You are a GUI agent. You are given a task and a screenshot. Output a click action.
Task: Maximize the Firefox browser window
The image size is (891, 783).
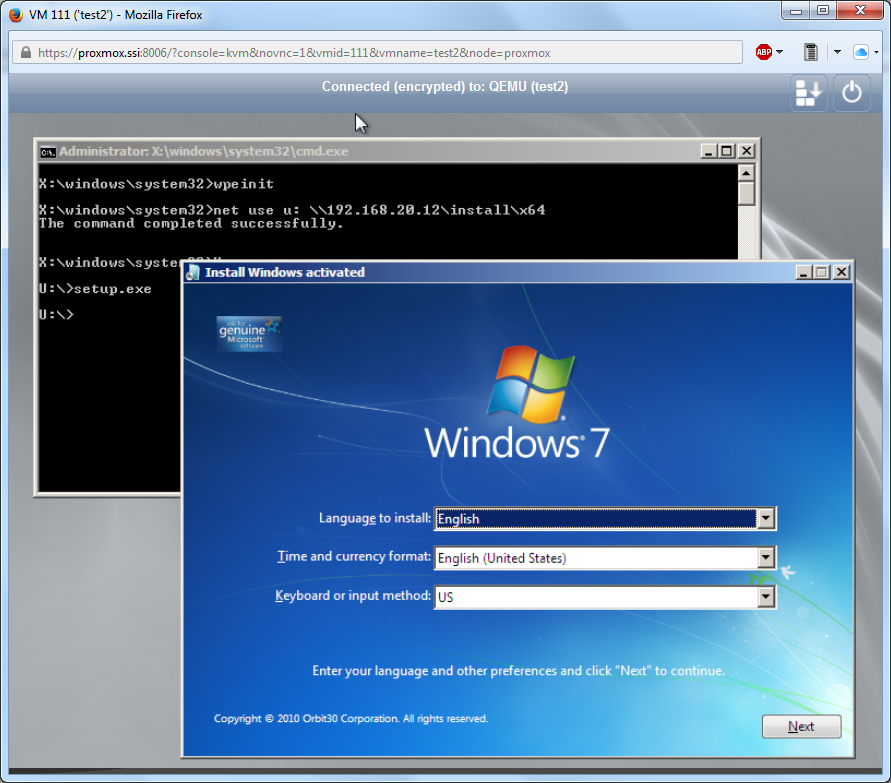point(823,10)
